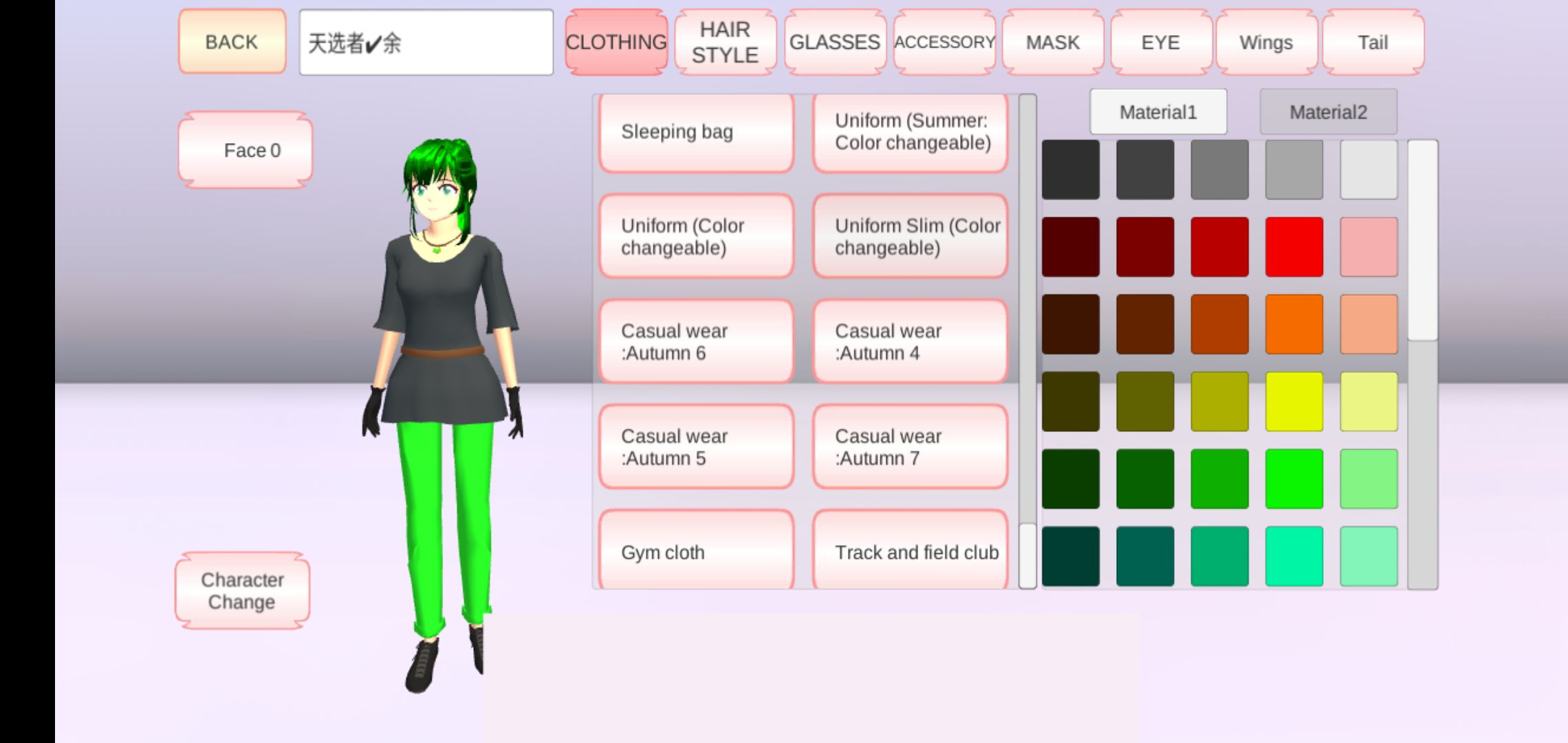Screen dimensions: 1568x743
Task: Pick the bright red color swatch
Action: point(1294,247)
